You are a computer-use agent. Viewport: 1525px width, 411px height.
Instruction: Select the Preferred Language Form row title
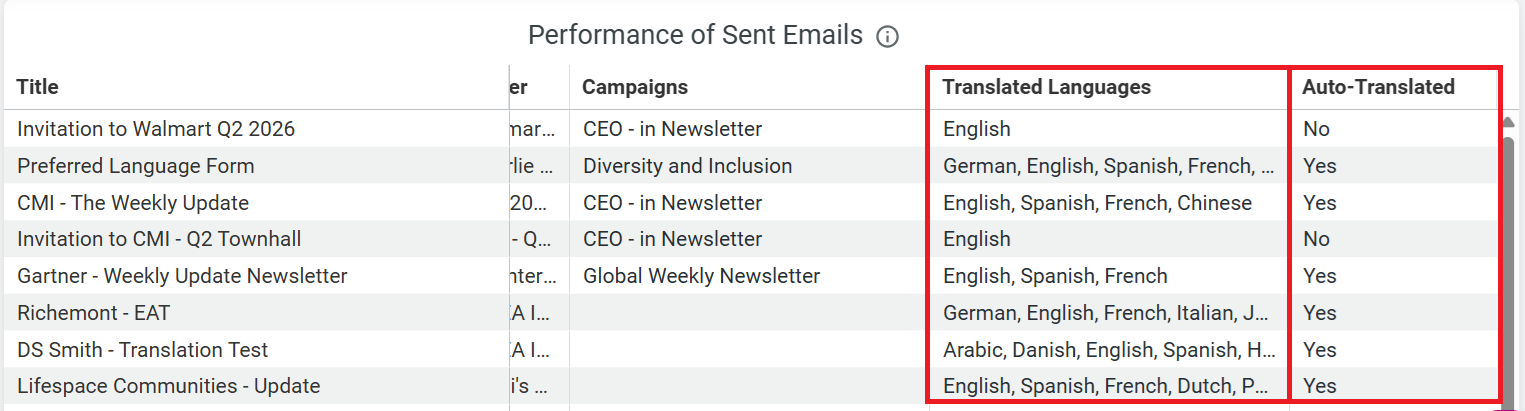[136, 166]
